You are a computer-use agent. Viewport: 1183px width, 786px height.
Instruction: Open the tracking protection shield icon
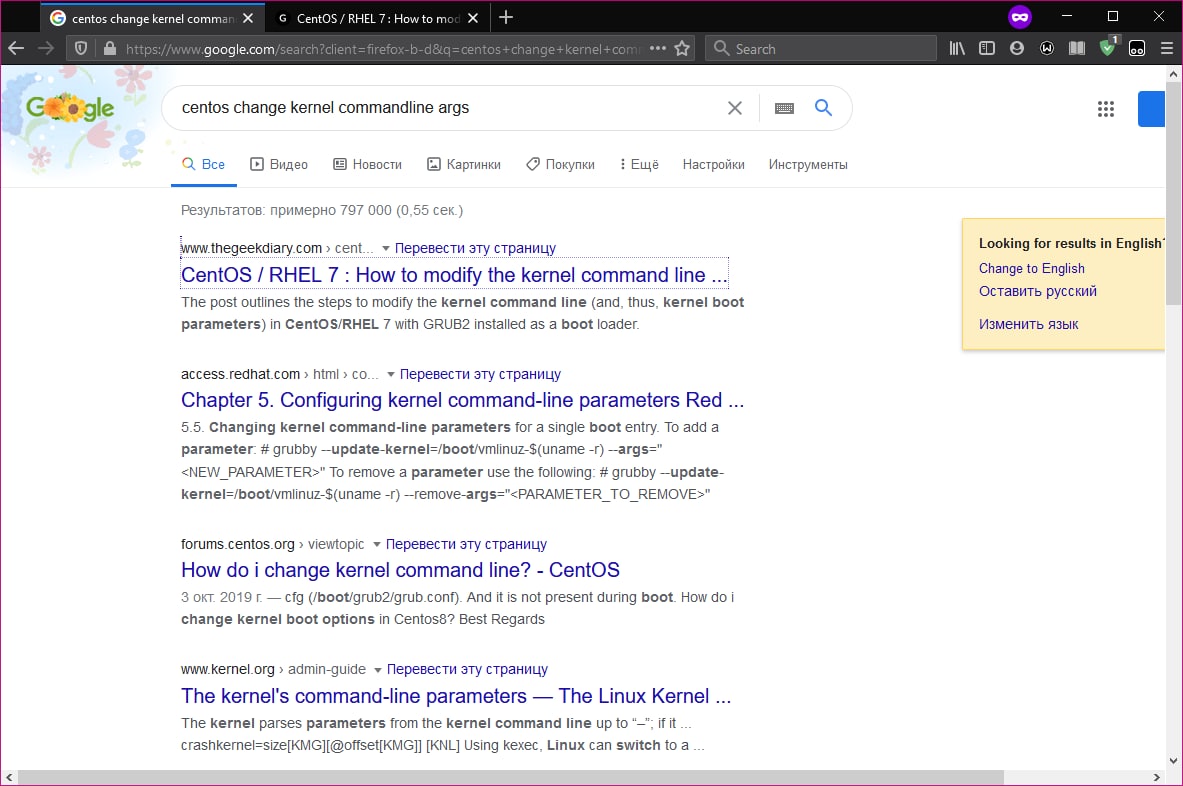(x=81, y=49)
